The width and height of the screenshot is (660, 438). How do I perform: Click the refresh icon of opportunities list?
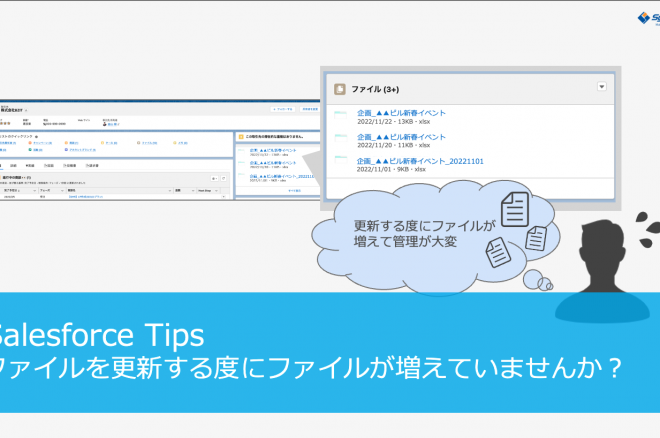click(224, 179)
